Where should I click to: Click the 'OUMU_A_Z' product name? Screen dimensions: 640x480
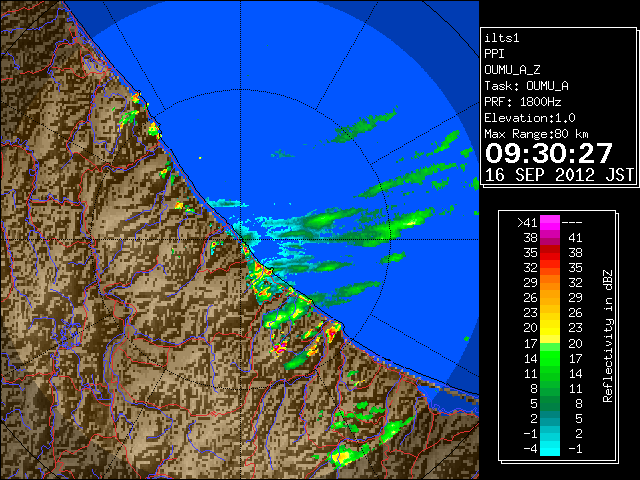512,70
